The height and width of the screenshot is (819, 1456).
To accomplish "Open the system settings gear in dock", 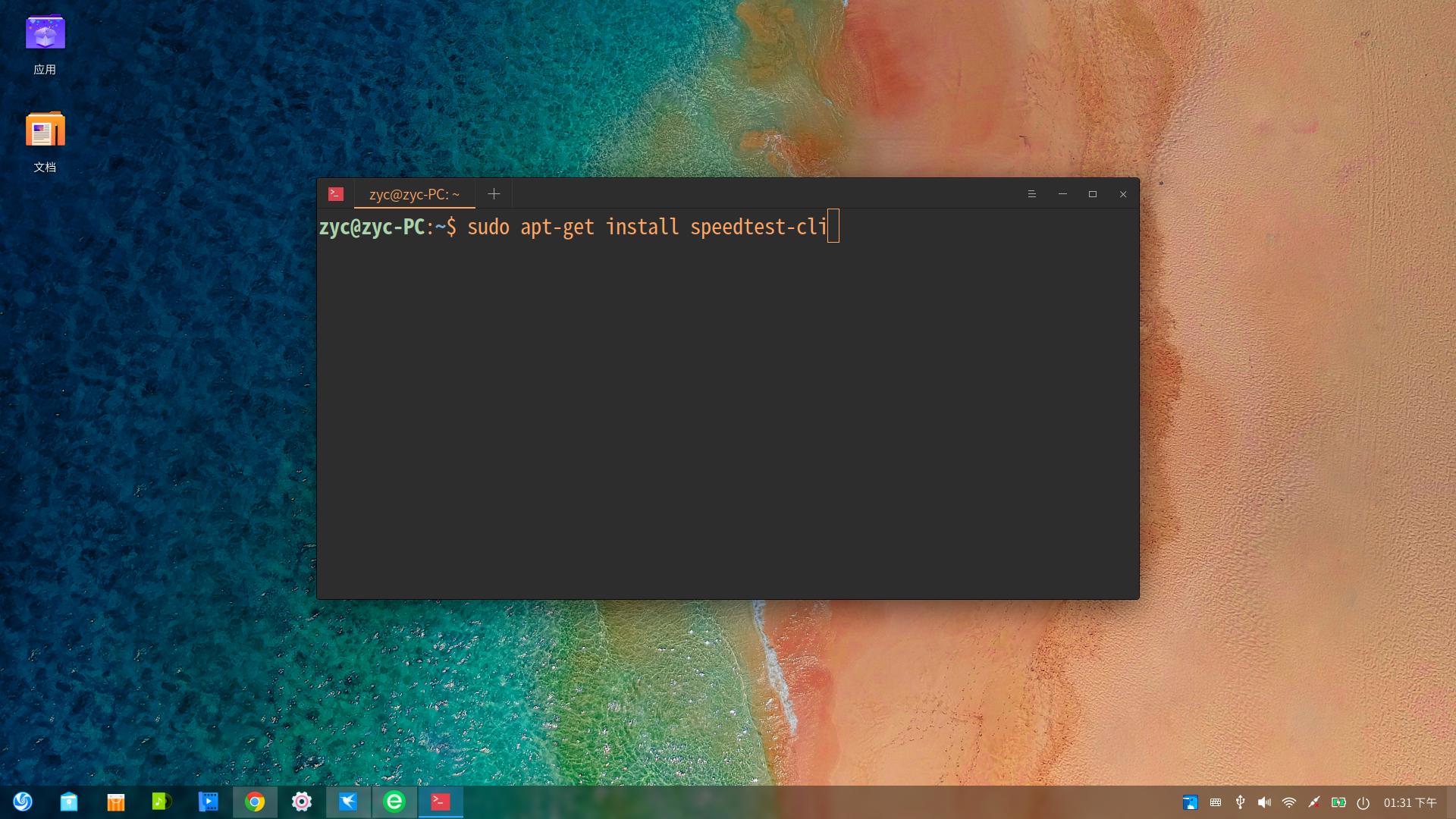I will click(302, 802).
